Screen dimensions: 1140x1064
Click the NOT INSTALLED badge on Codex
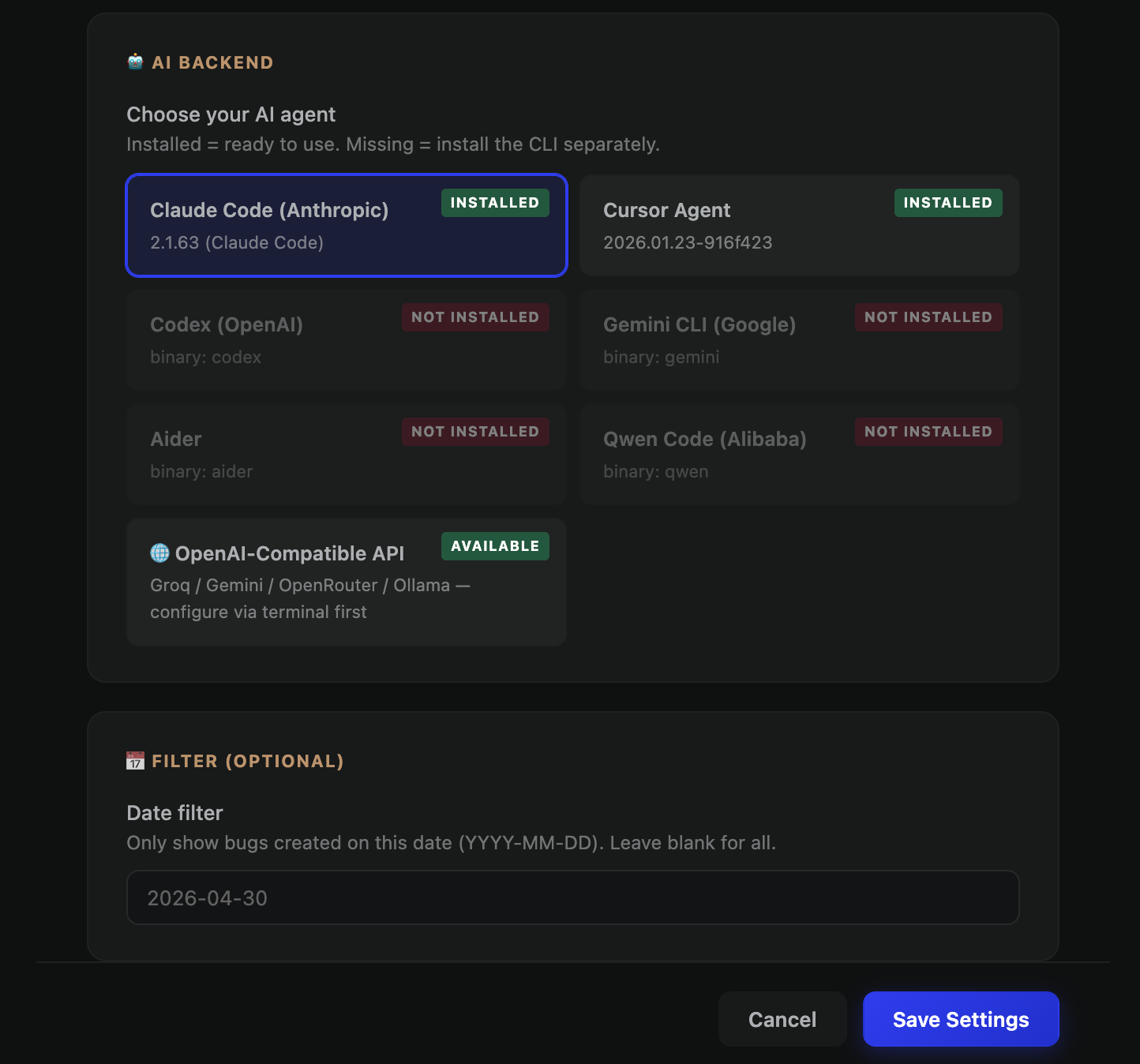[x=475, y=317]
